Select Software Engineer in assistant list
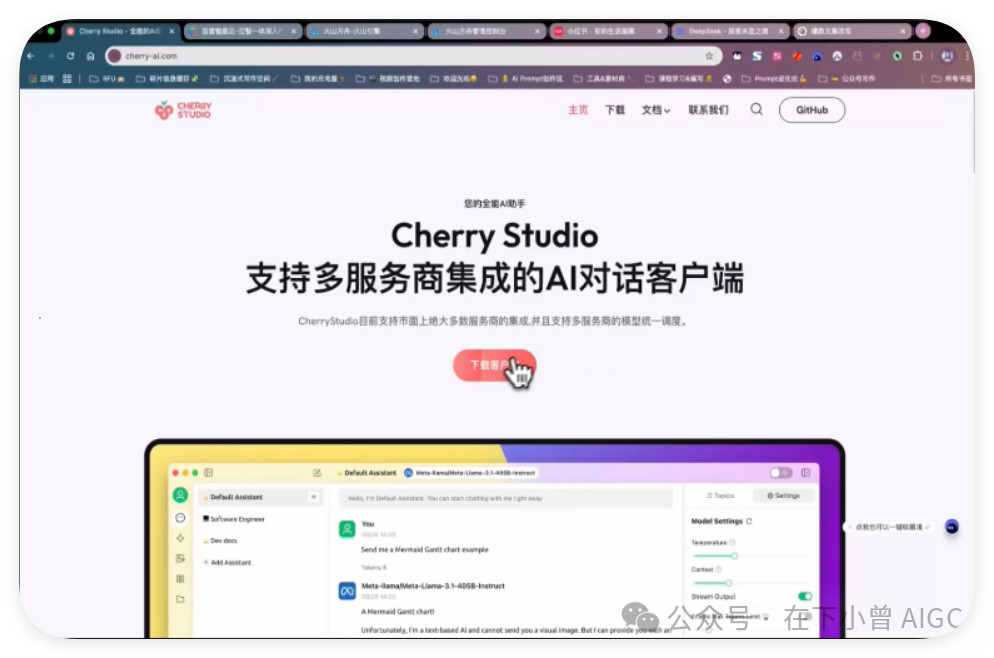 coord(233,519)
